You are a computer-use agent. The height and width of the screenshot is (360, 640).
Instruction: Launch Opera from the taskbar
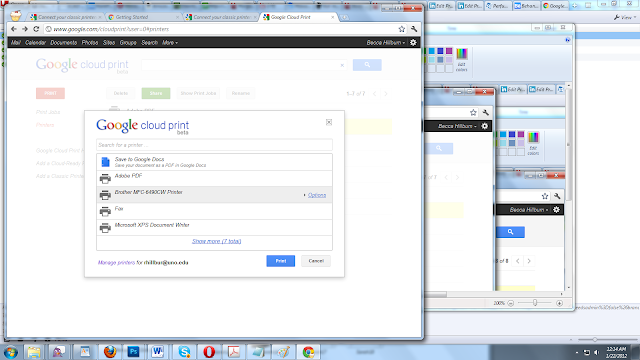(x=209, y=352)
